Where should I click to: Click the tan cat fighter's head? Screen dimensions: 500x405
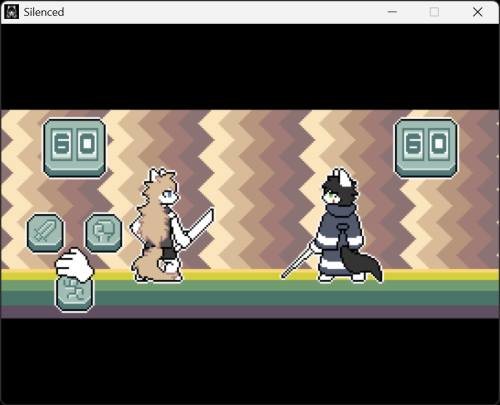pyautogui.click(x=162, y=188)
